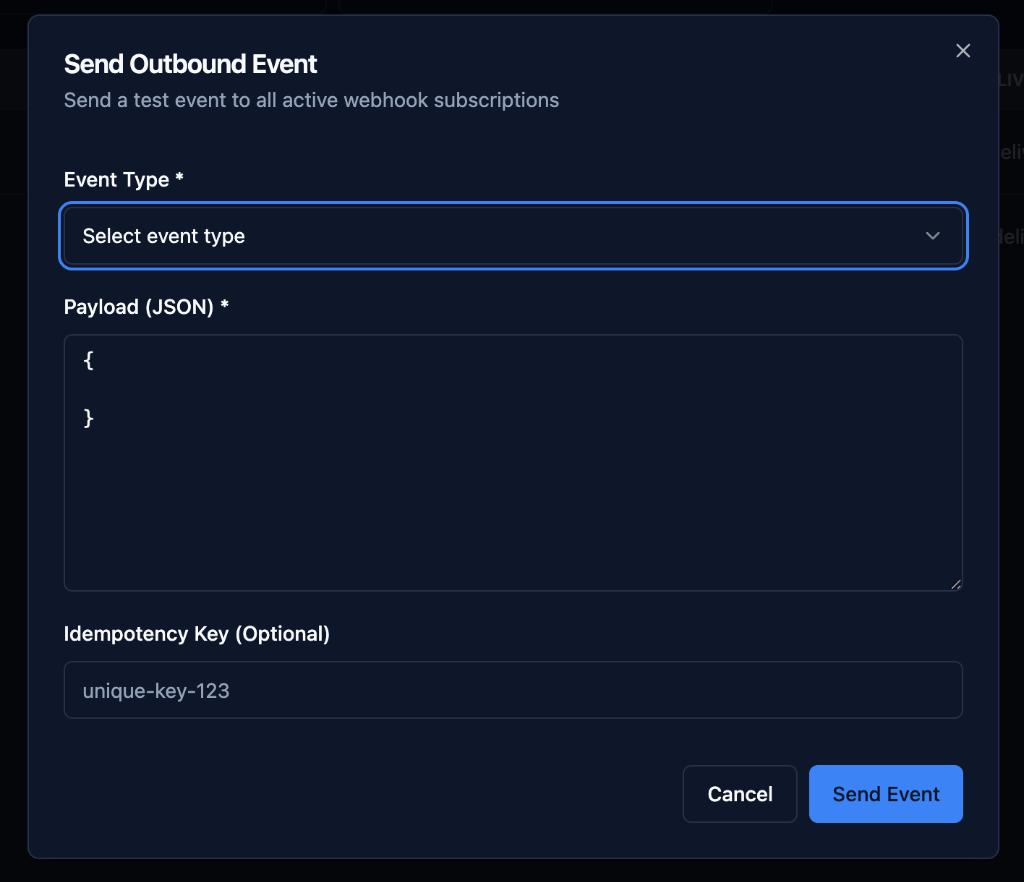This screenshot has width=1024, height=882.
Task: Click the blue Send Event action
Action: [885, 793]
